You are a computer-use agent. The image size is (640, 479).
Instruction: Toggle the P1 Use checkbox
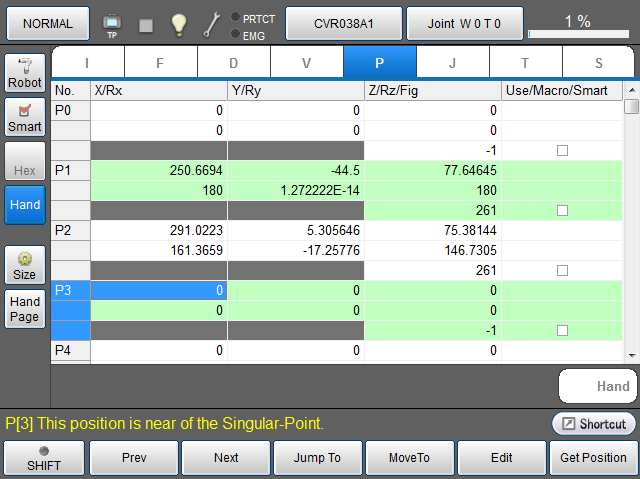click(x=562, y=210)
